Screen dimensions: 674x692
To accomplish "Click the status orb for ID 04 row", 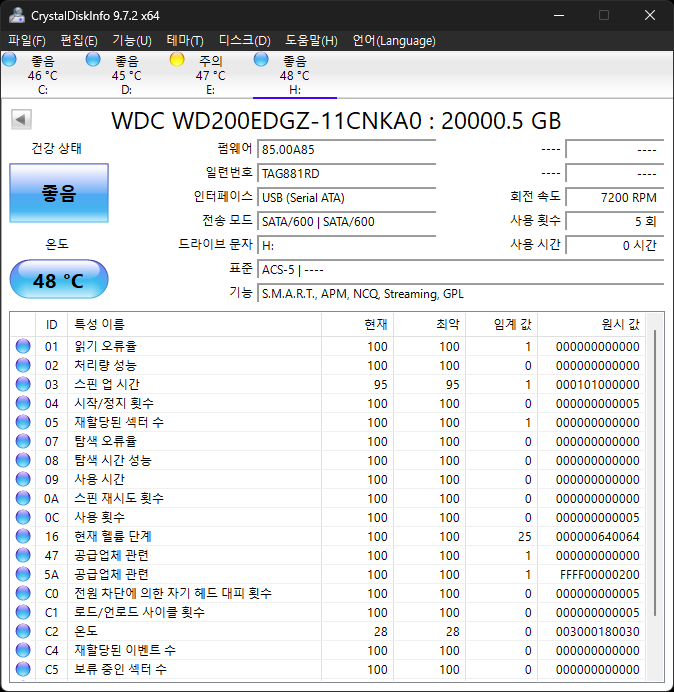I will 23,403.
